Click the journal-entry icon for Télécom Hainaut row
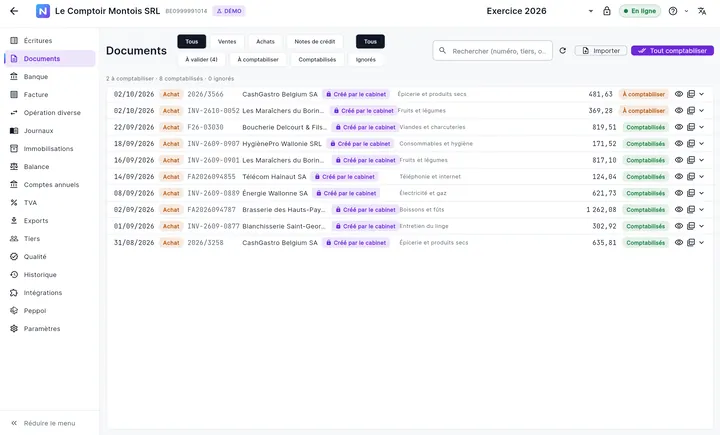Image resolution: width=720 pixels, height=435 pixels. coord(691,177)
